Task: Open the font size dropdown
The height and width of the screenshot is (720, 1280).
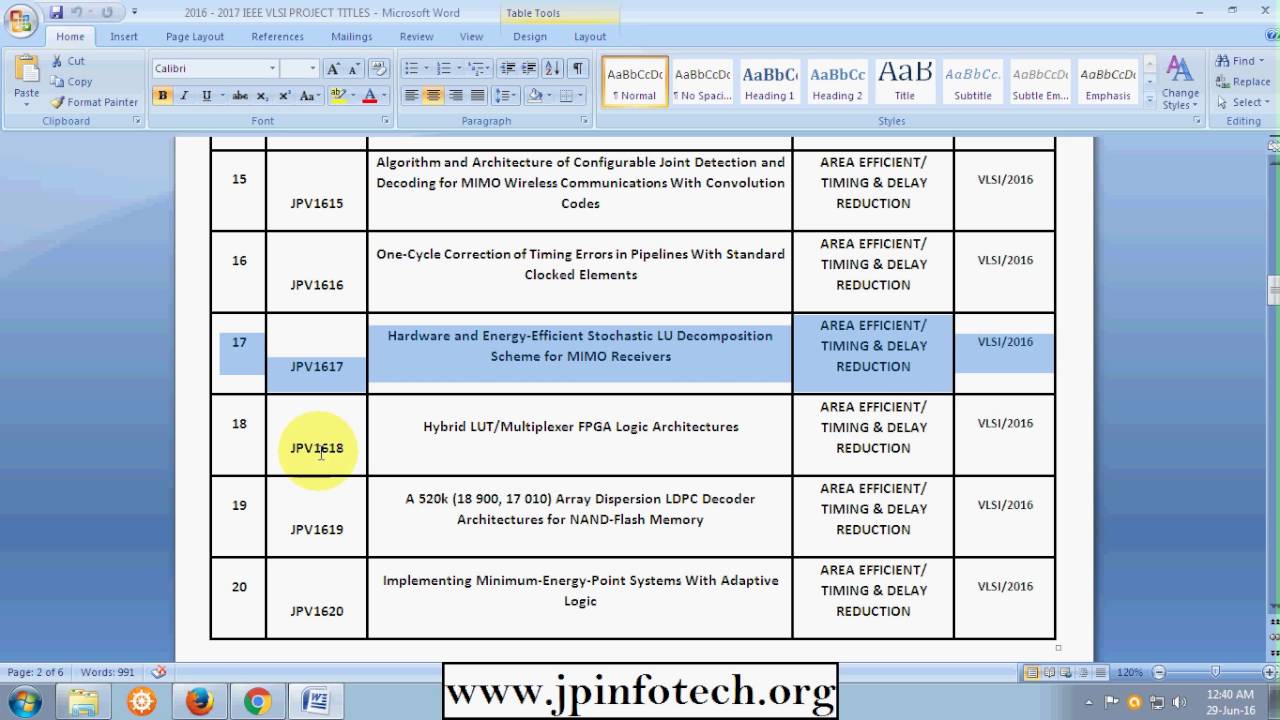Action: pyautogui.click(x=312, y=68)
